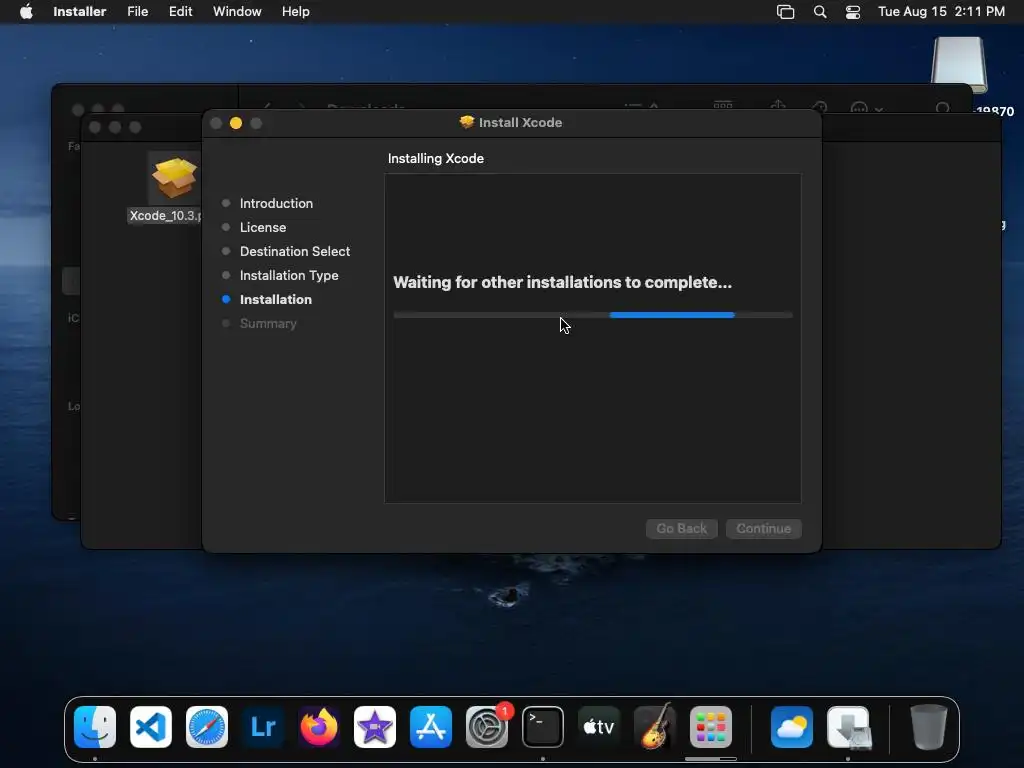Launch iMovie from the Dock
The height and width of the screenshot is (768, 1024).
pos(375,727)
